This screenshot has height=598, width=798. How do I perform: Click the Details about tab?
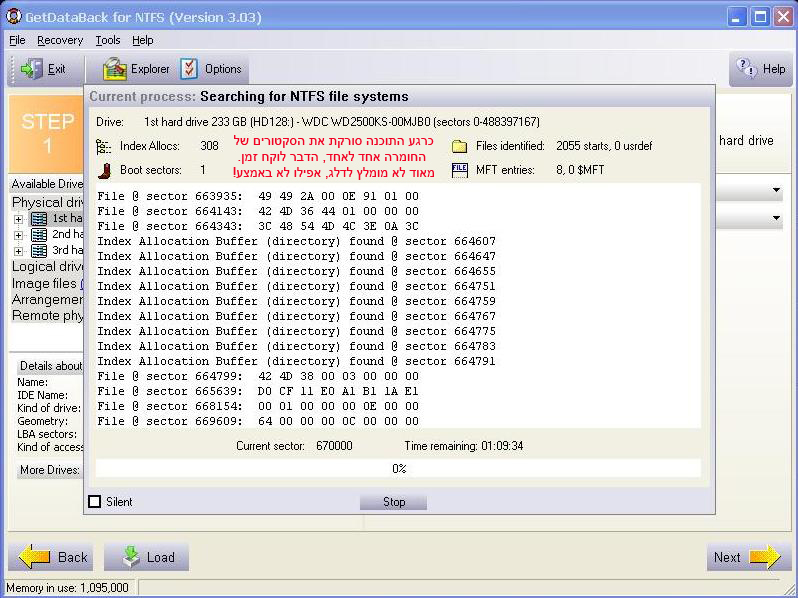click(50, 366)
